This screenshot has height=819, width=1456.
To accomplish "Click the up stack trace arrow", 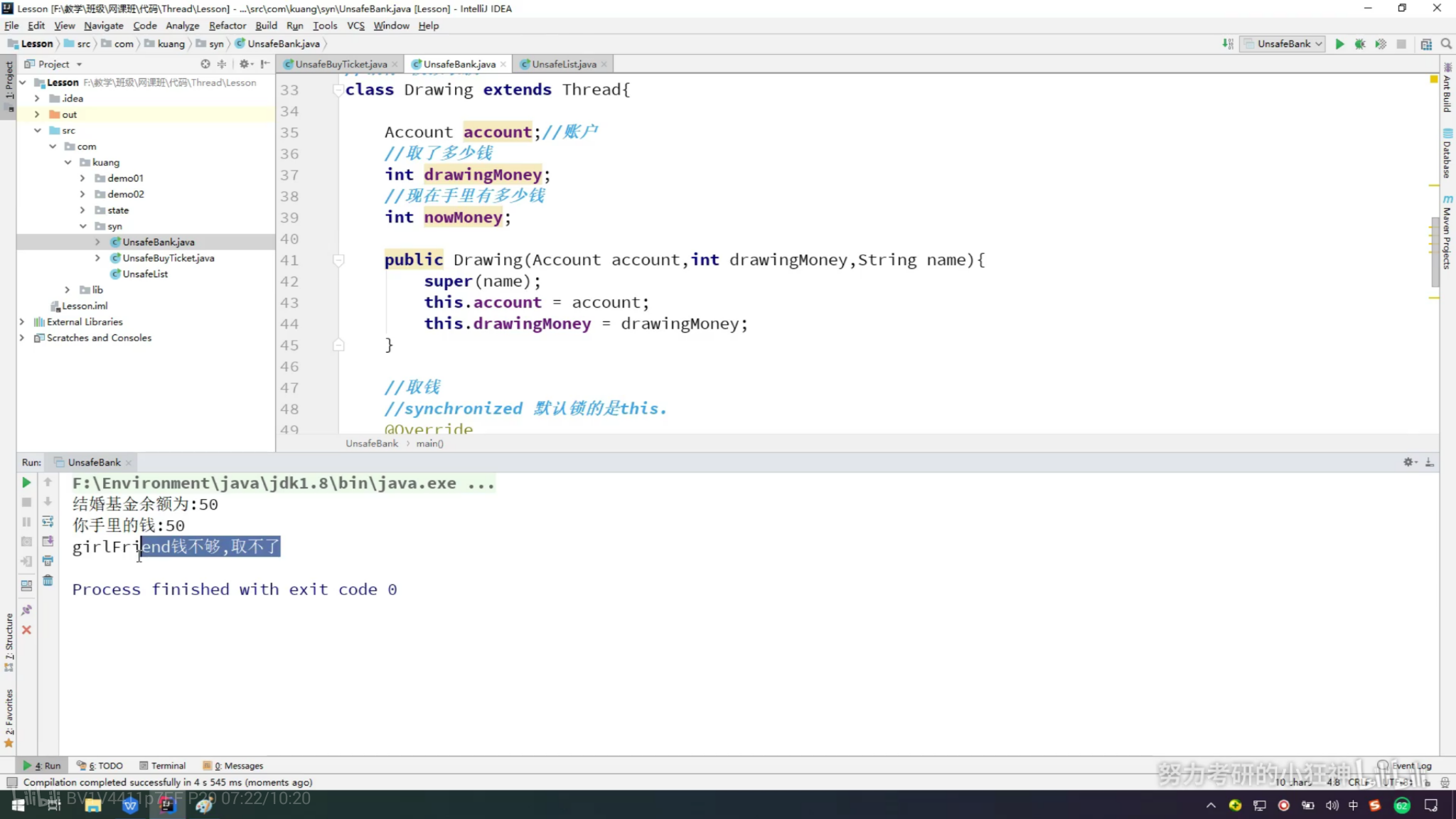I will (48, 483).
